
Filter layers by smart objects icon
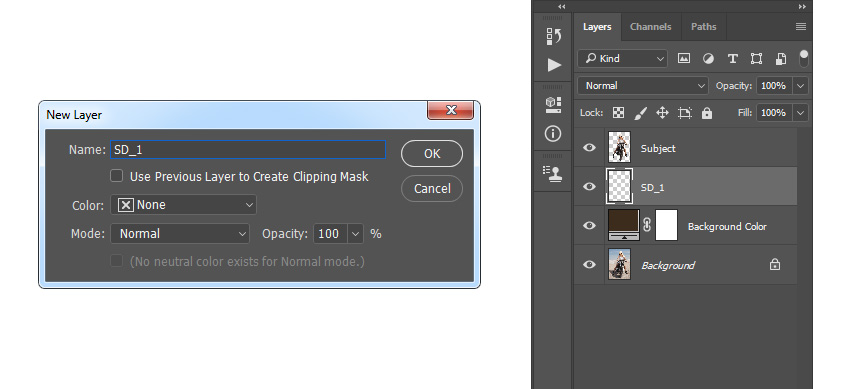(x=781, y=59)
